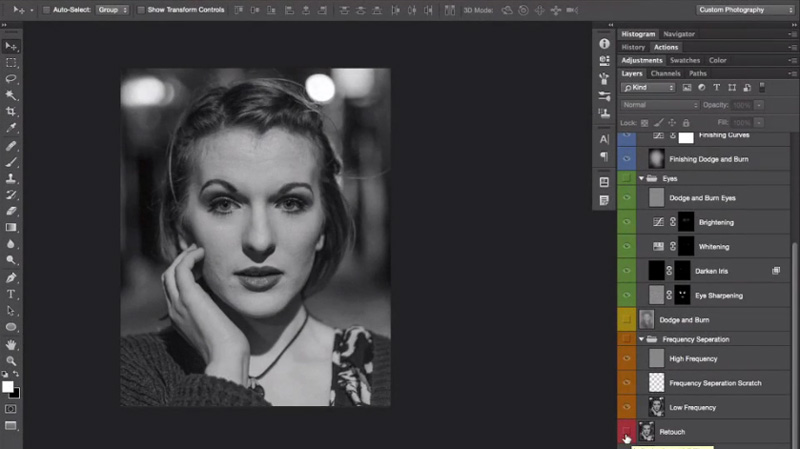Screen dimensions: 800x449
Task: Select the Move tool
Action: click(x=11, y=46)
